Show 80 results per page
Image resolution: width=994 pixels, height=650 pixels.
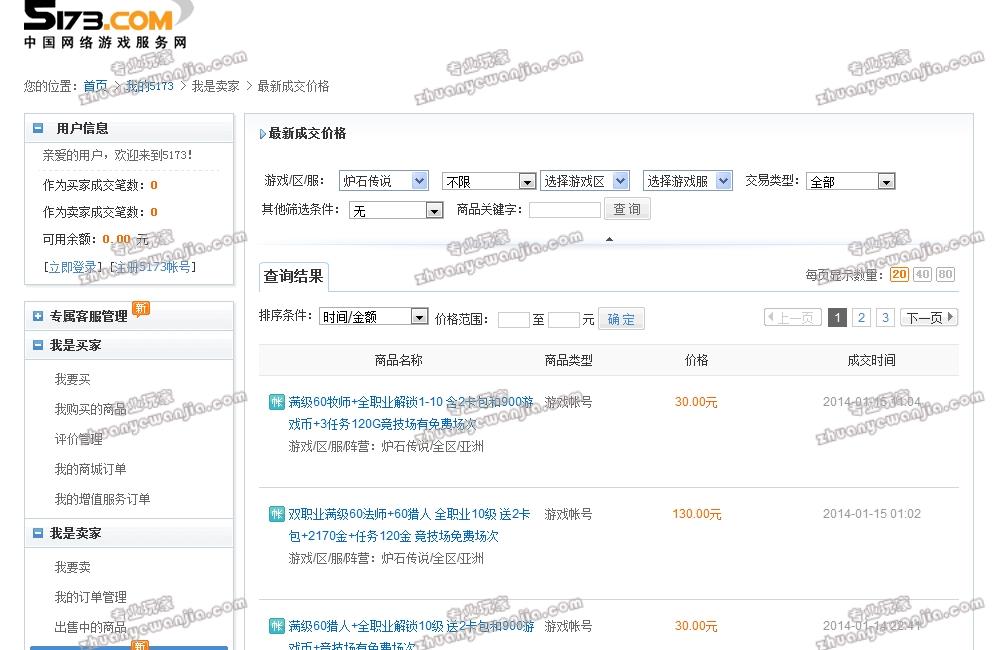click(945, 275)
